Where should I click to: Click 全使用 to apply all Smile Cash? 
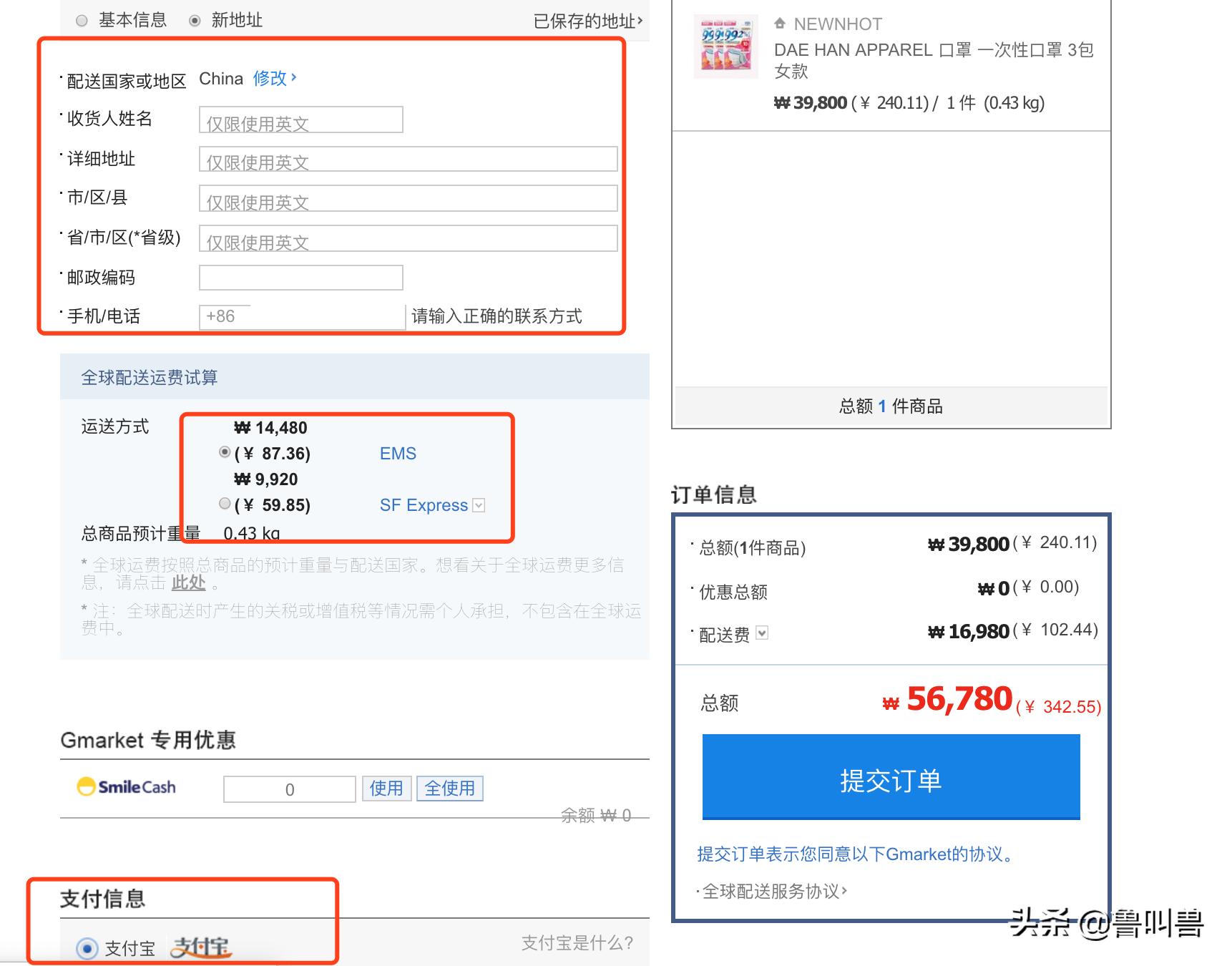[449, 788]
